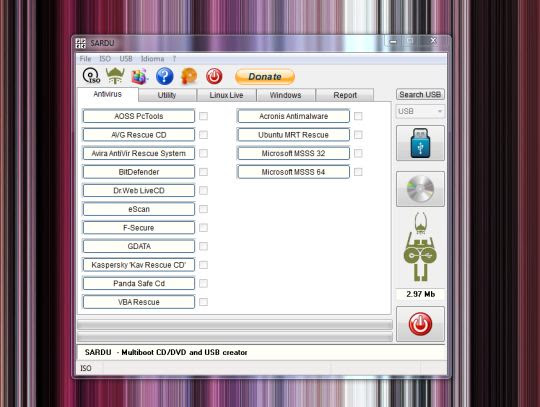Image resolution: width=540 pixels, height=407 pixels.
Task: Switch to the Report tab
Action: [x=345, y=95]
